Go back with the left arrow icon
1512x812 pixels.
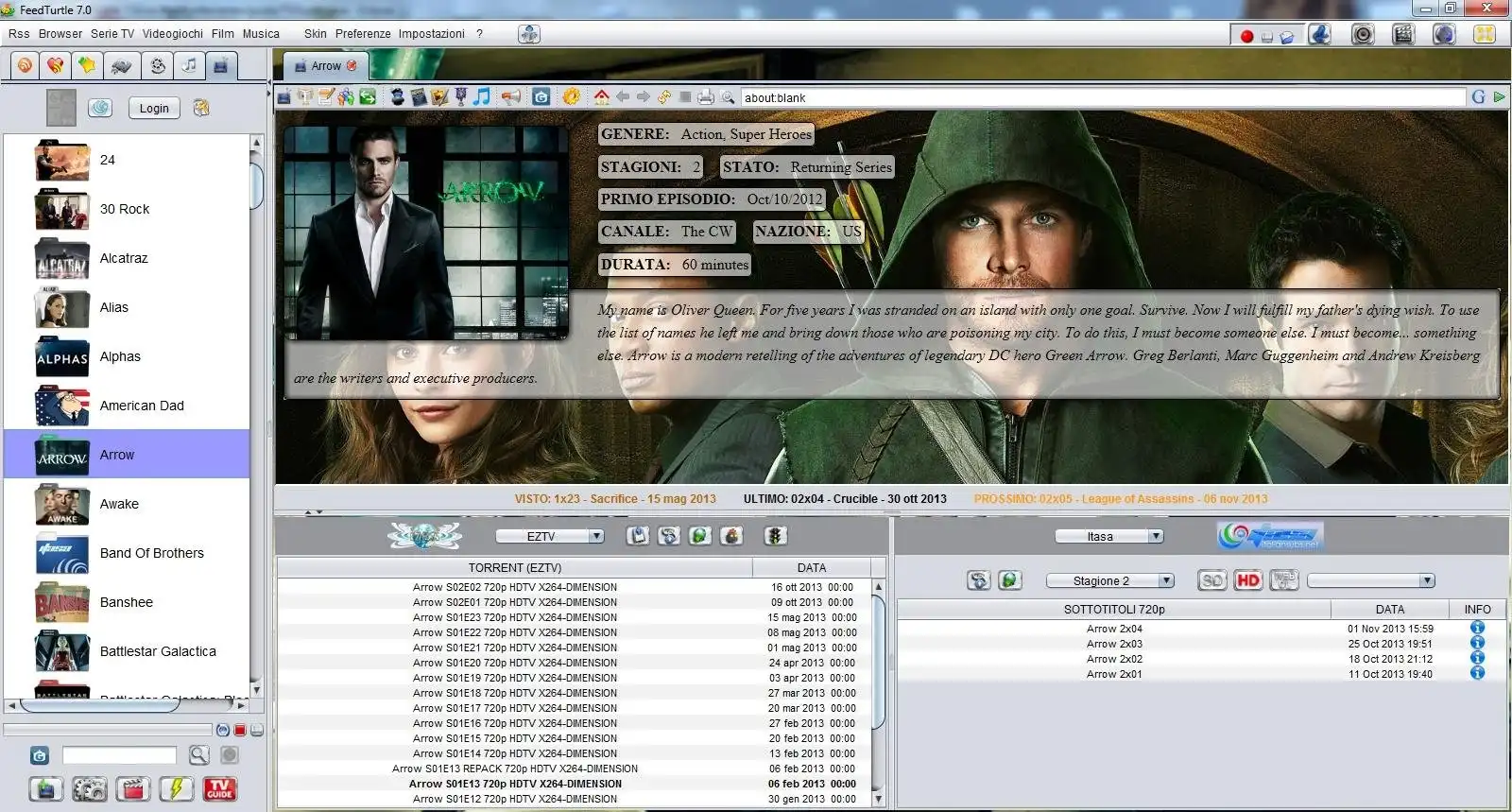coord(623,97)
